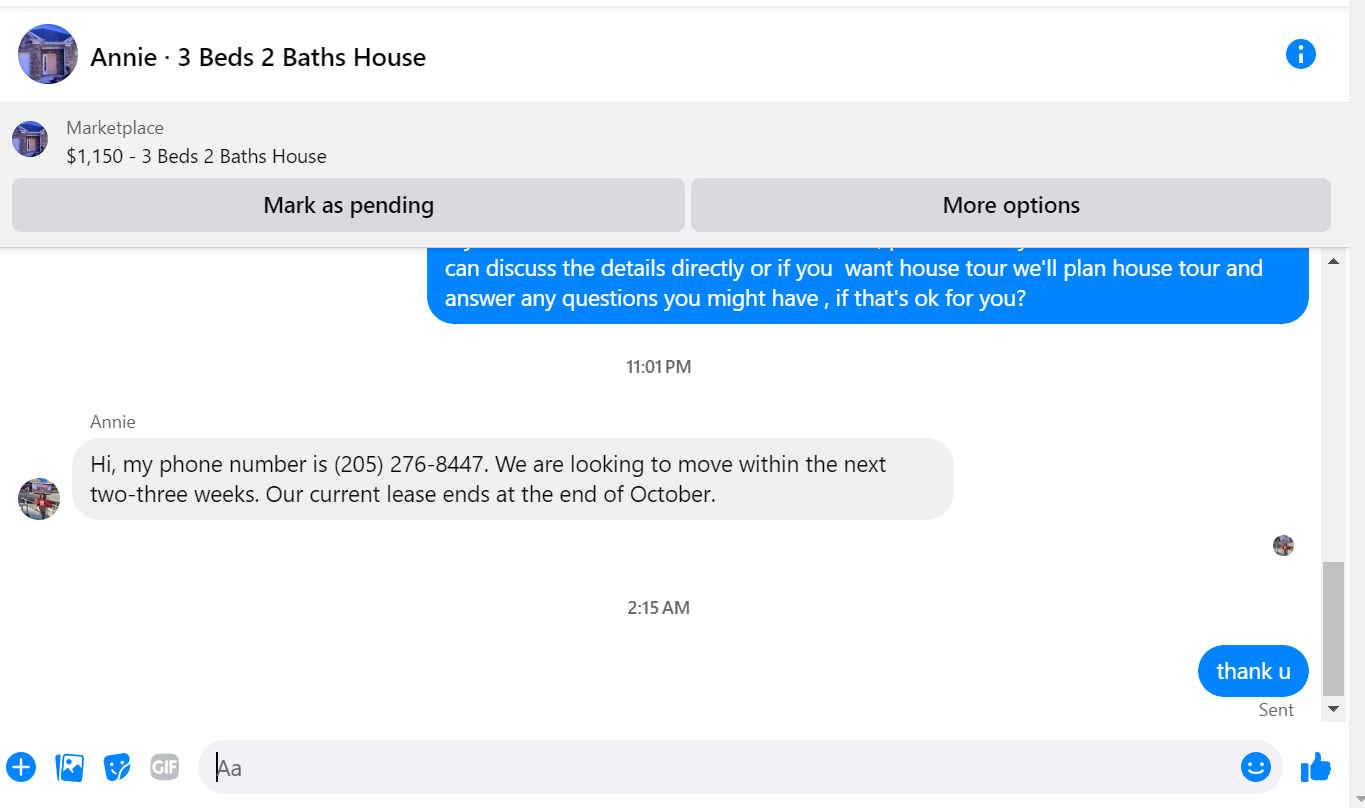Click the chat scrollbar thumb
Viewport: 1365px width, 808px height.
point(1333,629)
